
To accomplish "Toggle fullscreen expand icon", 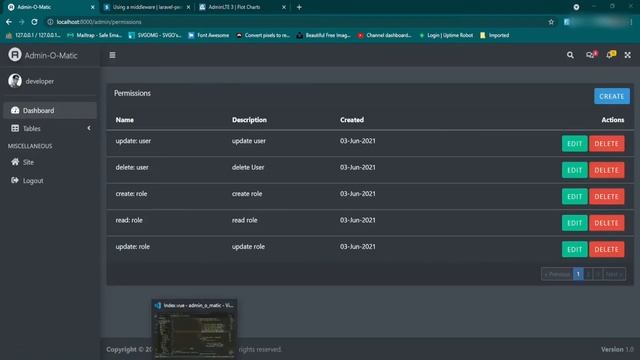I will 628,55.
